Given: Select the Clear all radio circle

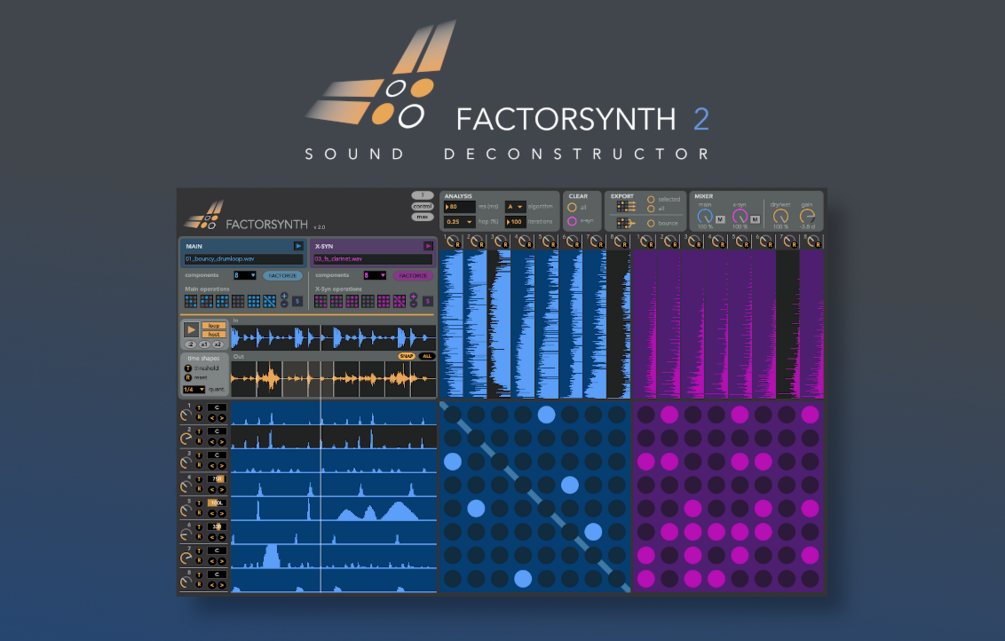Looking at the screenshot, I should coord(572,207).
